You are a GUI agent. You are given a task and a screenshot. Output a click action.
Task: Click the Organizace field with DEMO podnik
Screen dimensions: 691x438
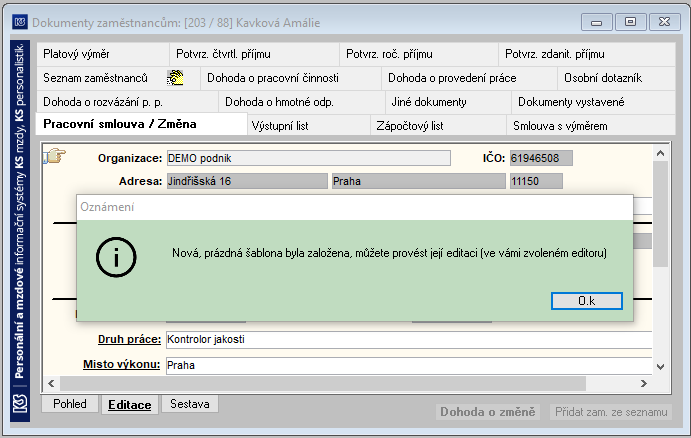pyautogui.click(x=308, y=158)
